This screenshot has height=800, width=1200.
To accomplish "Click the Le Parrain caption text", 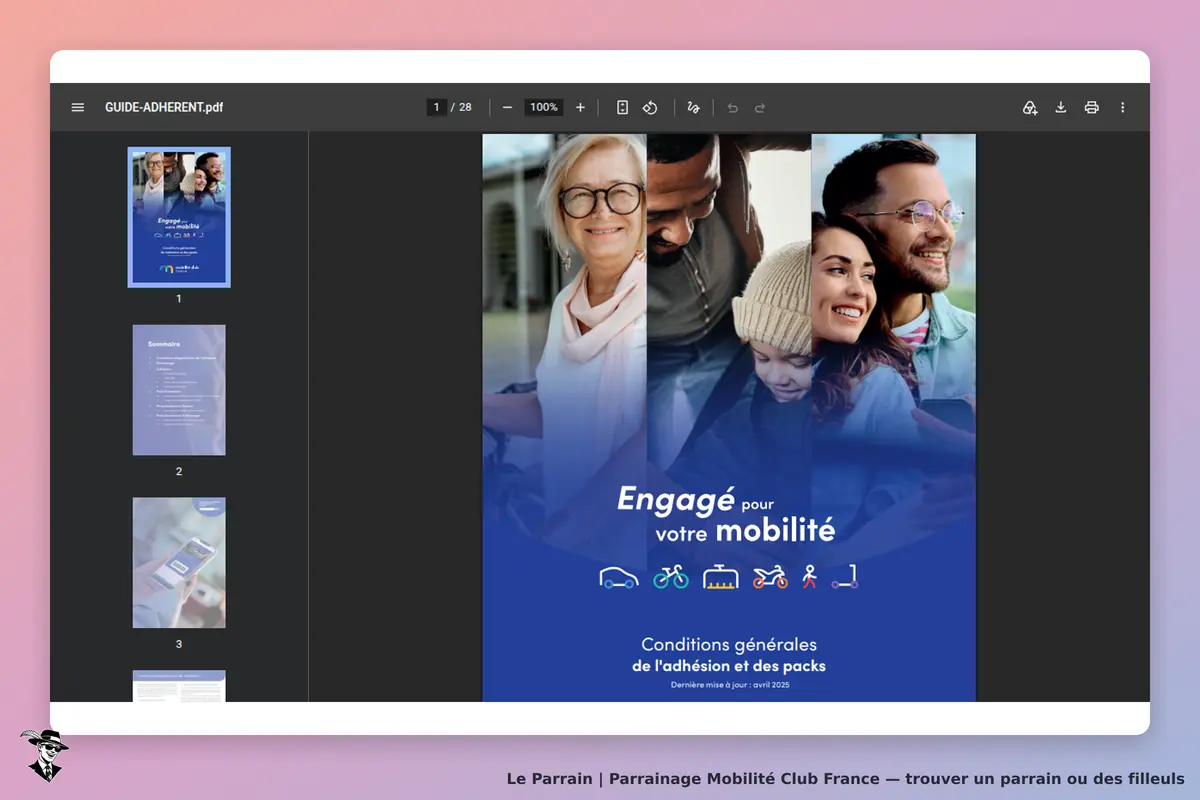I will [846, 778].
